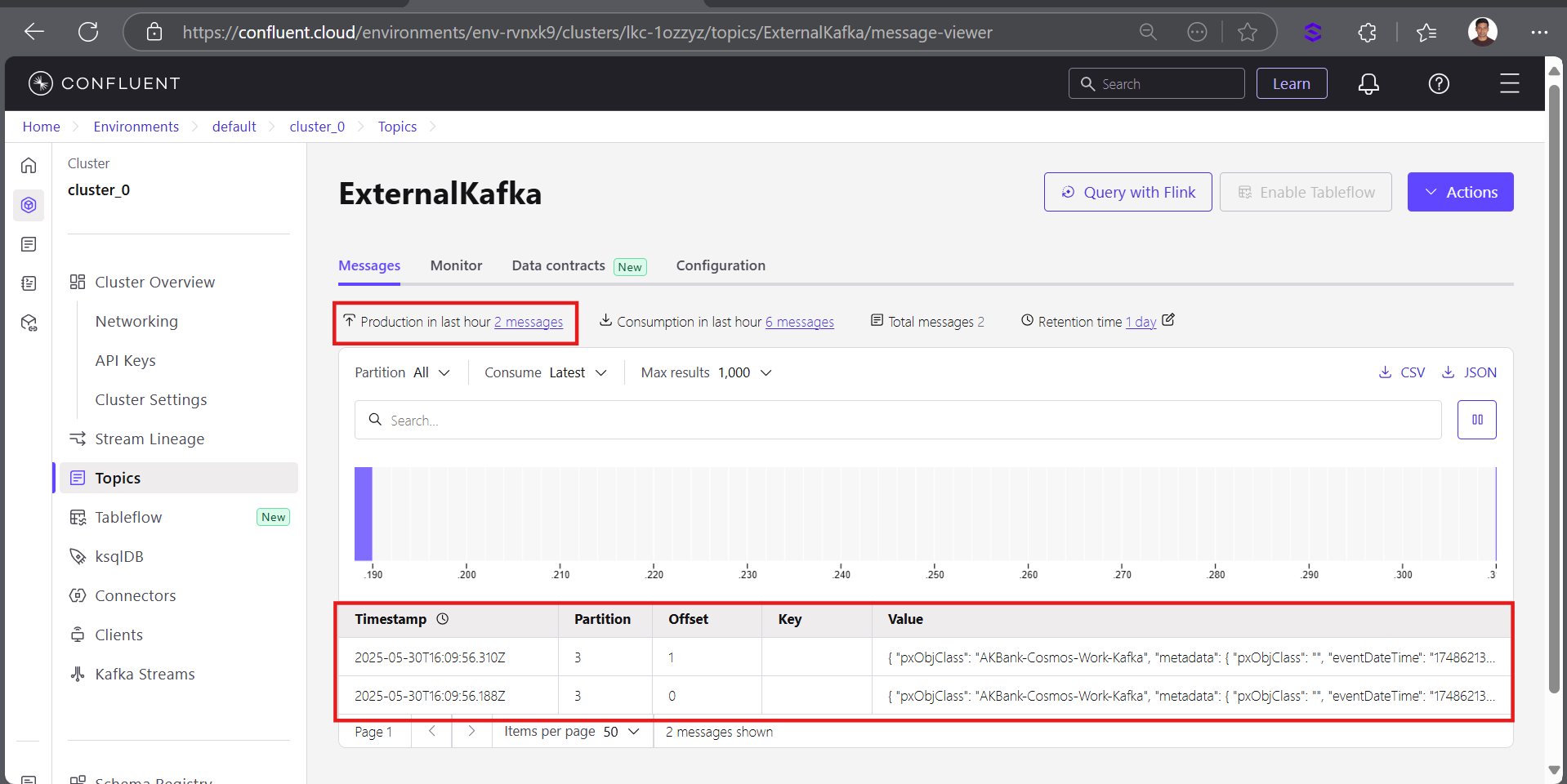
Task: Go to default breadcrumb
Action: (234, 127)
